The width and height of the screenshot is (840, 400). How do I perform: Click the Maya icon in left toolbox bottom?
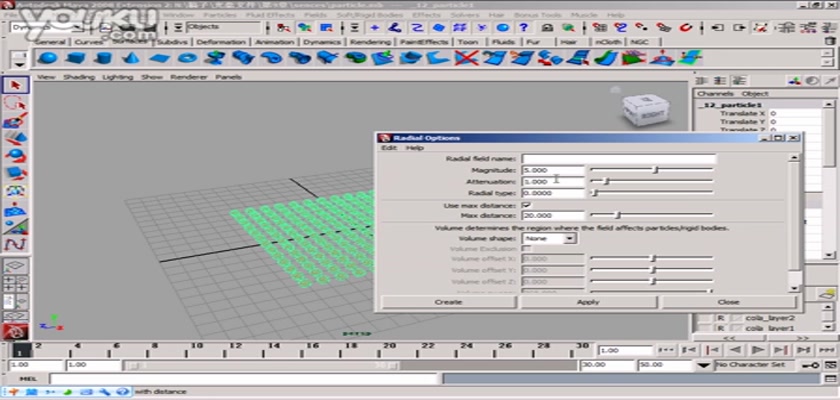tap(14, 330)
